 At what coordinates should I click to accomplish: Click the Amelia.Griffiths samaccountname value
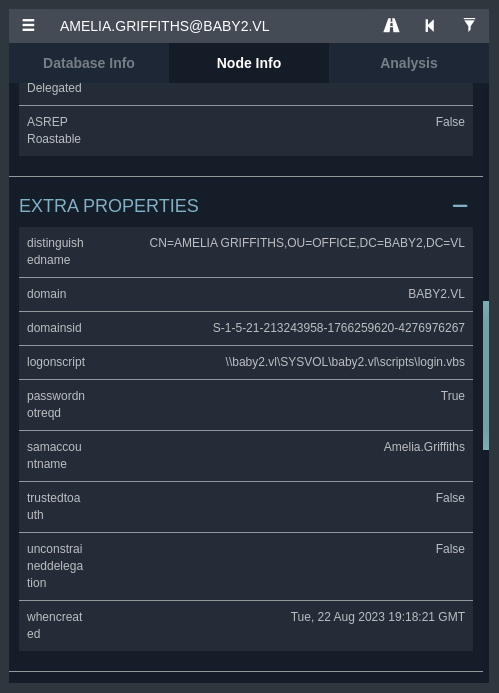424,447
